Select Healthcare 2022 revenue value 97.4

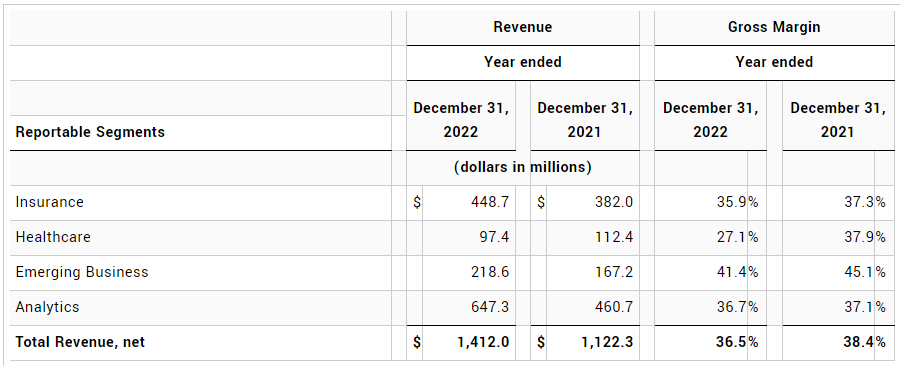coord(494,237)
